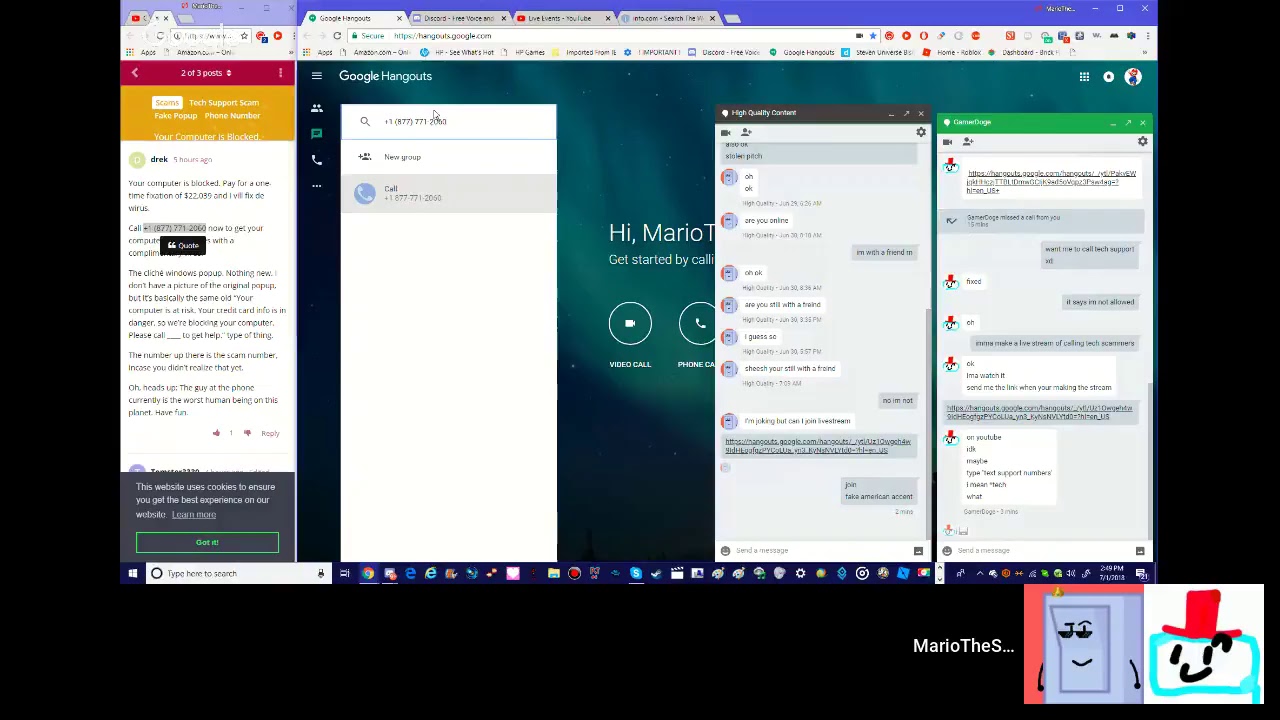Viewport: 1280px width, 720px height.
Task: Open the Fake Popup tag
Action: coord(175,116)
